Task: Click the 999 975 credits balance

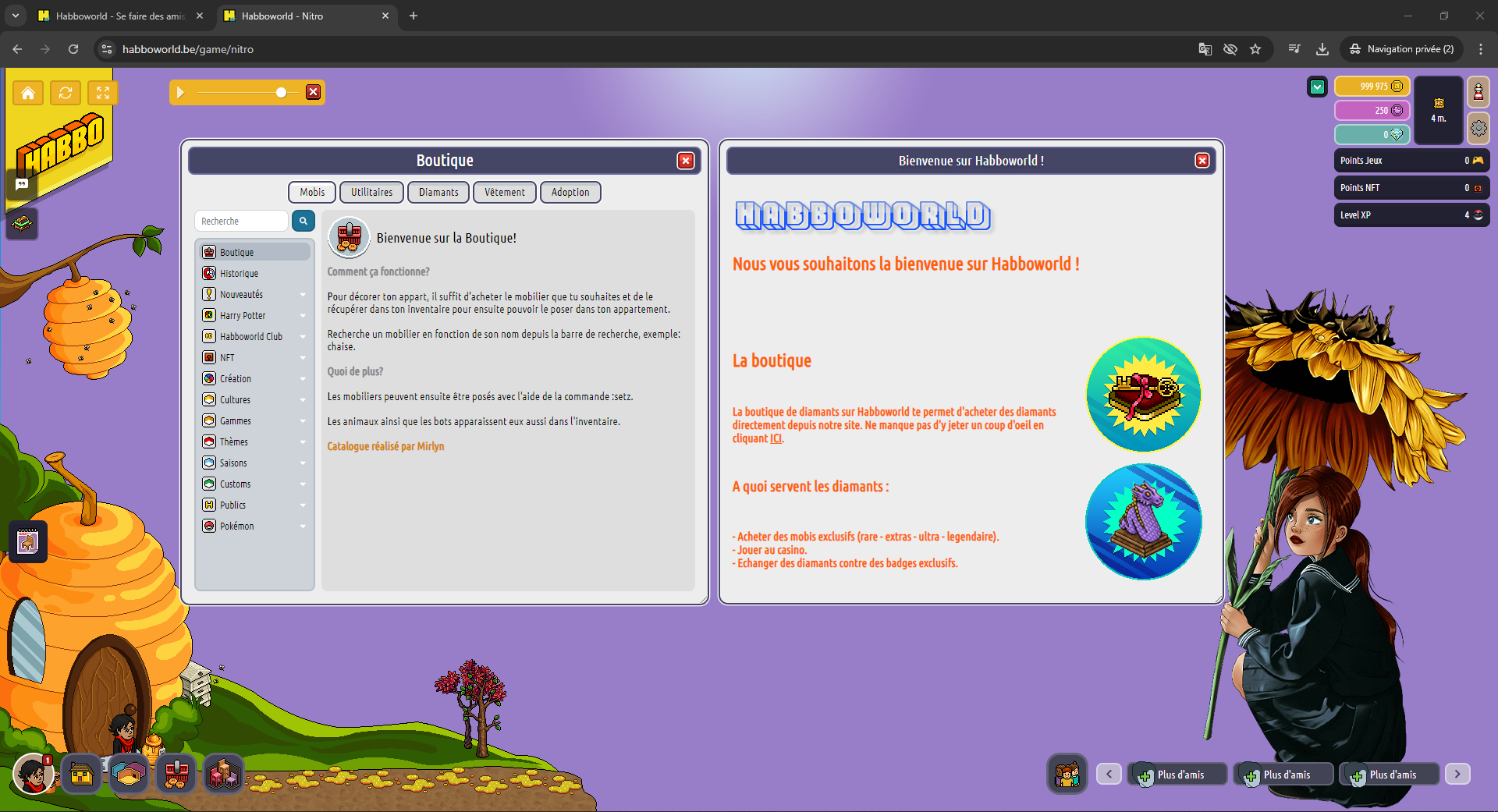Action: pyautogui.click(x=1372, y=86)
